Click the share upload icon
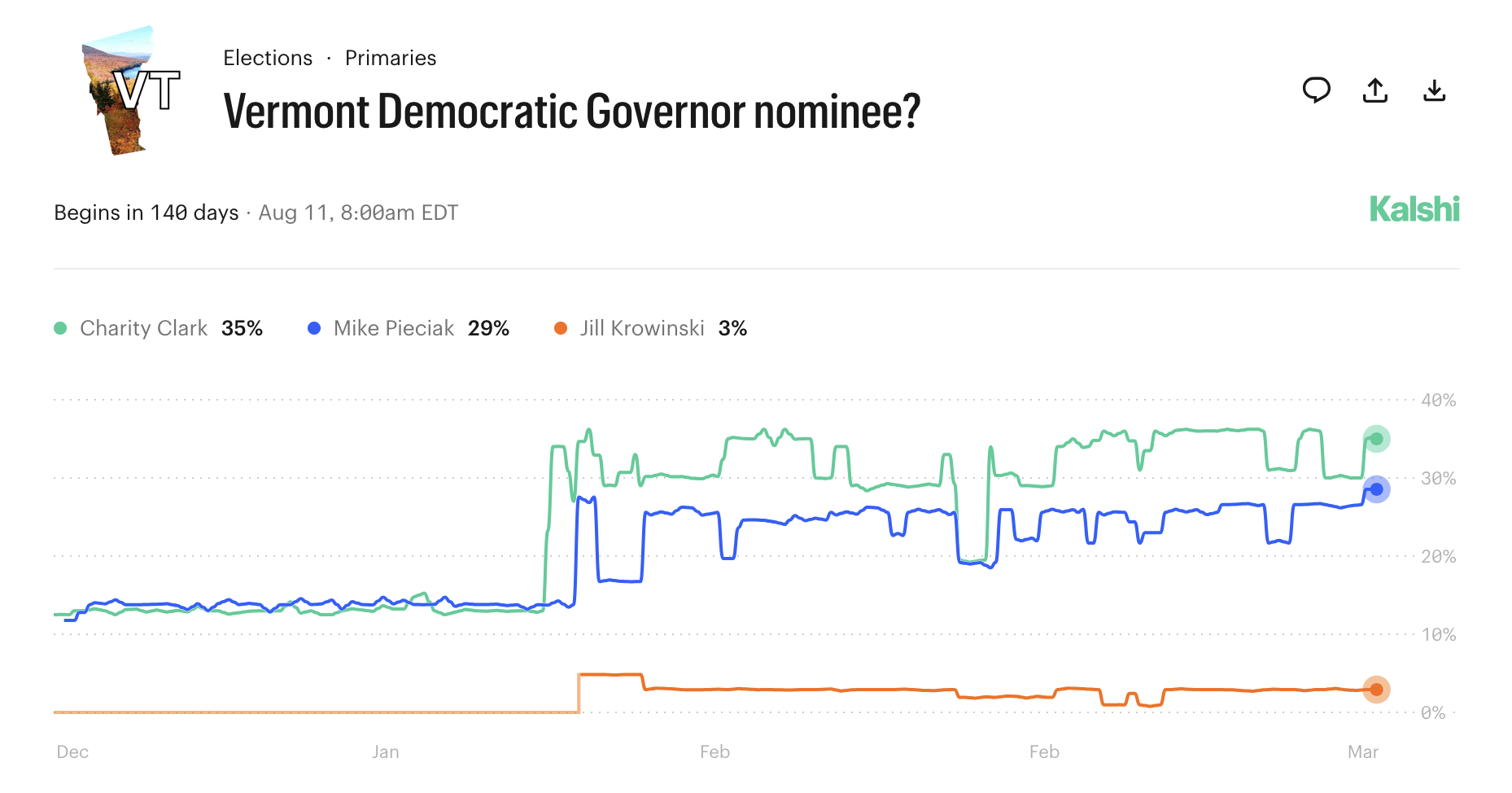 coord(1375,90)
